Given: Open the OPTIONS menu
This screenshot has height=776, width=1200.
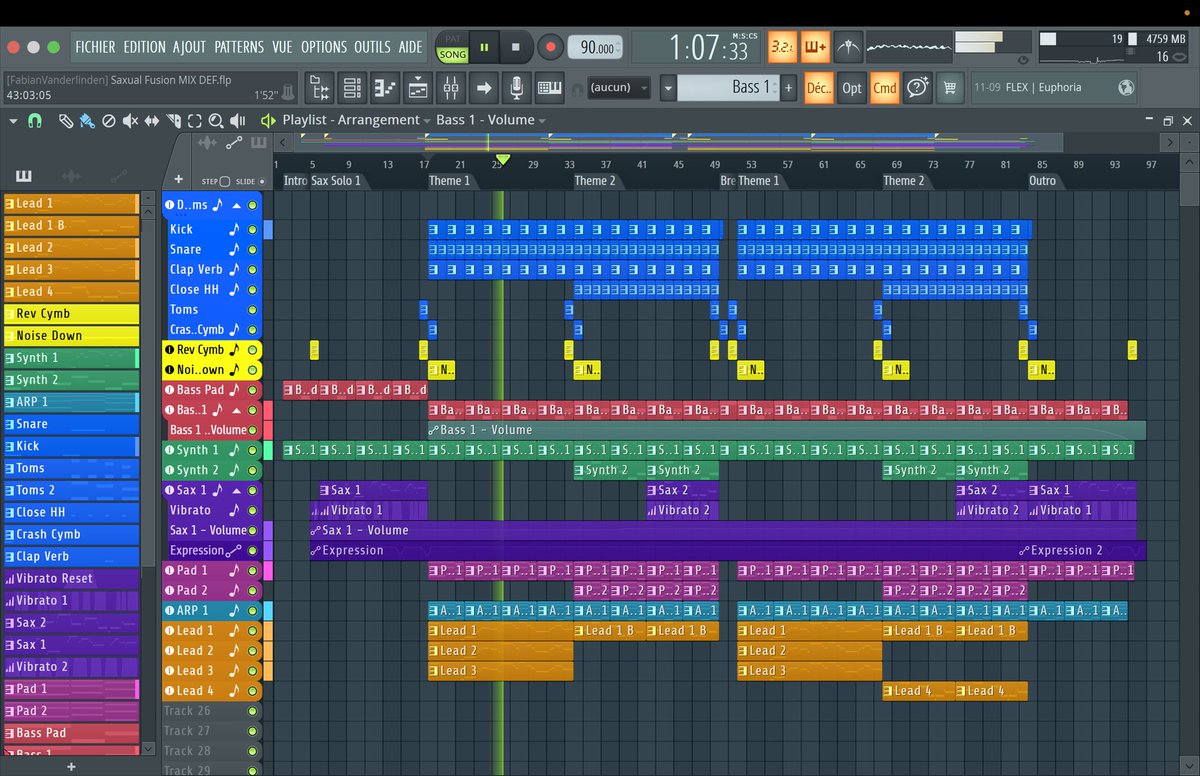Looking at the screenshot, I should (324, 47).
